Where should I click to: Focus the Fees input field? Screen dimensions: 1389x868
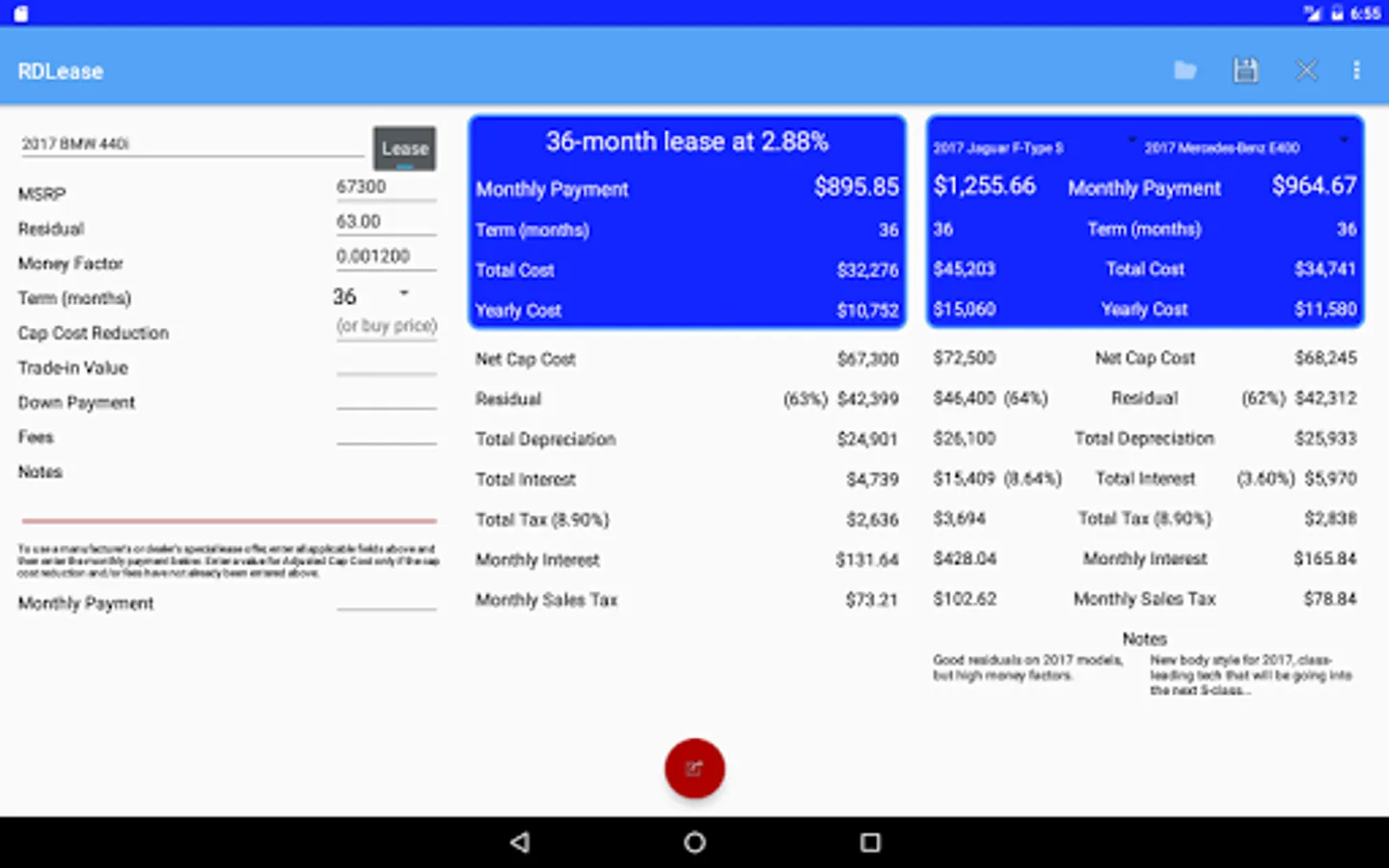[386, 432]
